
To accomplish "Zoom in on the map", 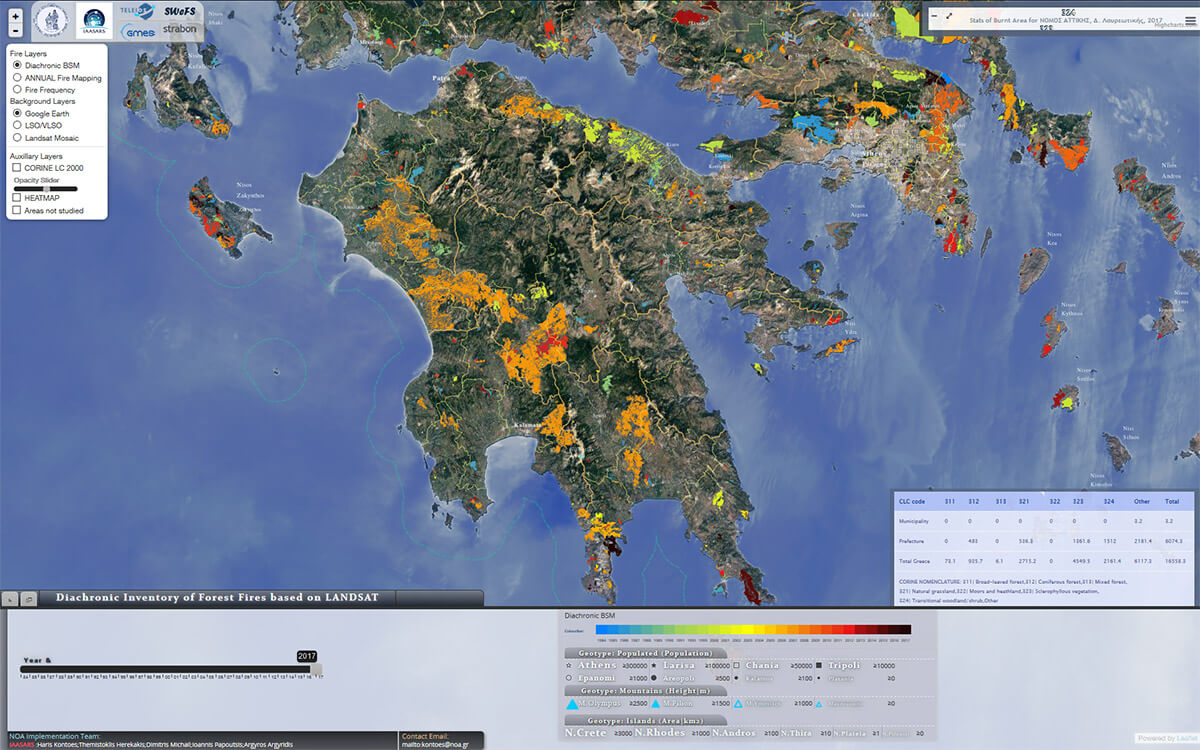I will (15, 16).
